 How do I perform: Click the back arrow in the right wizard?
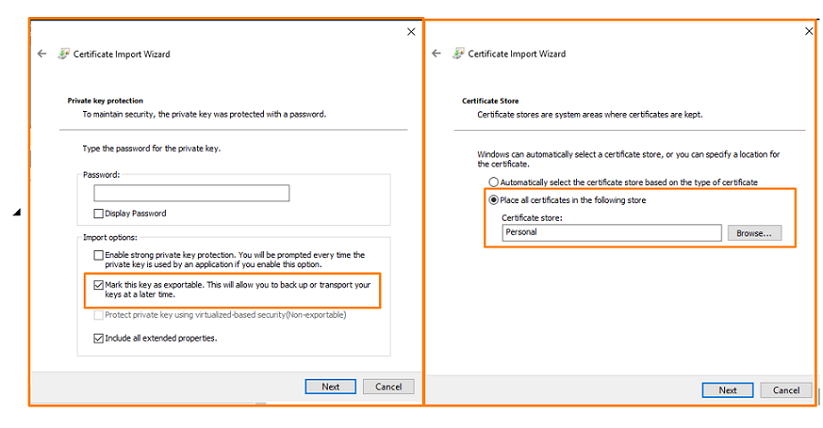pyautogui.click(x=437, y=53)
